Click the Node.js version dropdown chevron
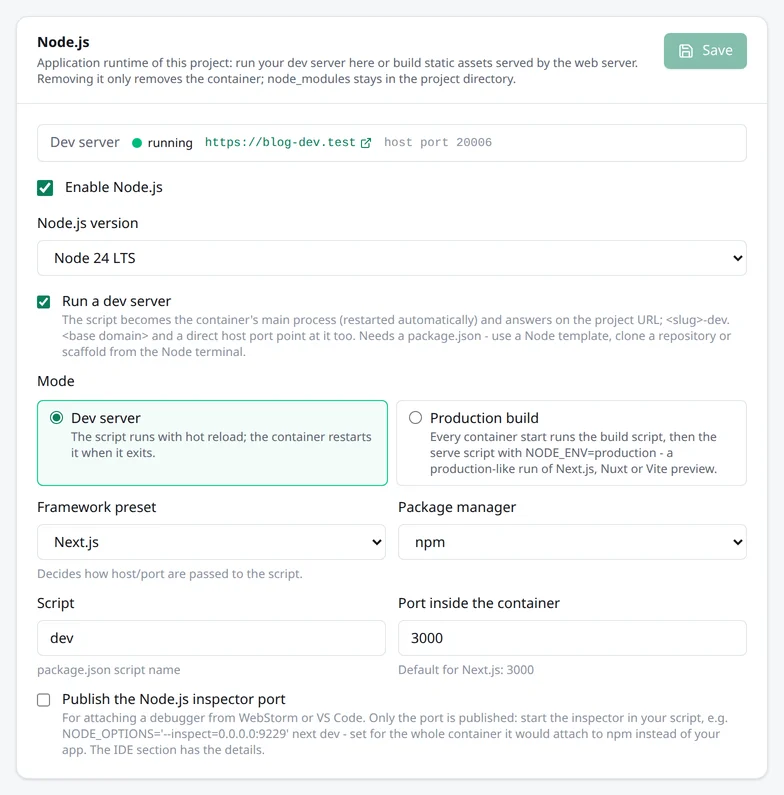The image size is (784, 795). point(737,258)
